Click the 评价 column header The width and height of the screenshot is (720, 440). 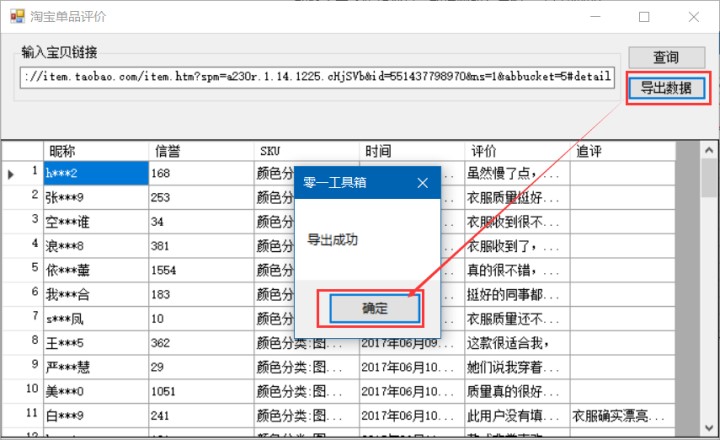515,150
